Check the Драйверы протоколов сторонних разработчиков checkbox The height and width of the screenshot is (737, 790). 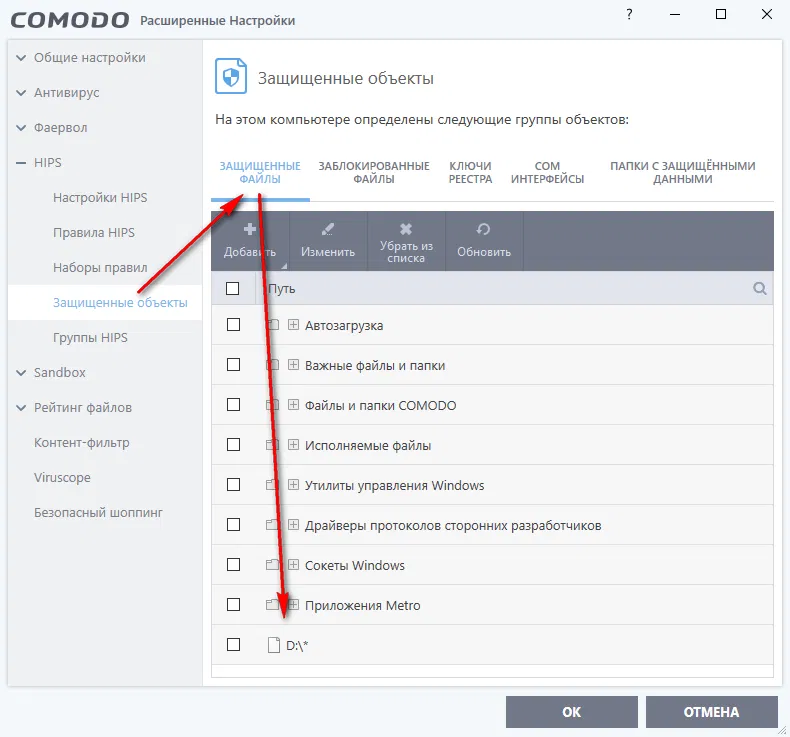pyautogui.click(x=233, y=524)
